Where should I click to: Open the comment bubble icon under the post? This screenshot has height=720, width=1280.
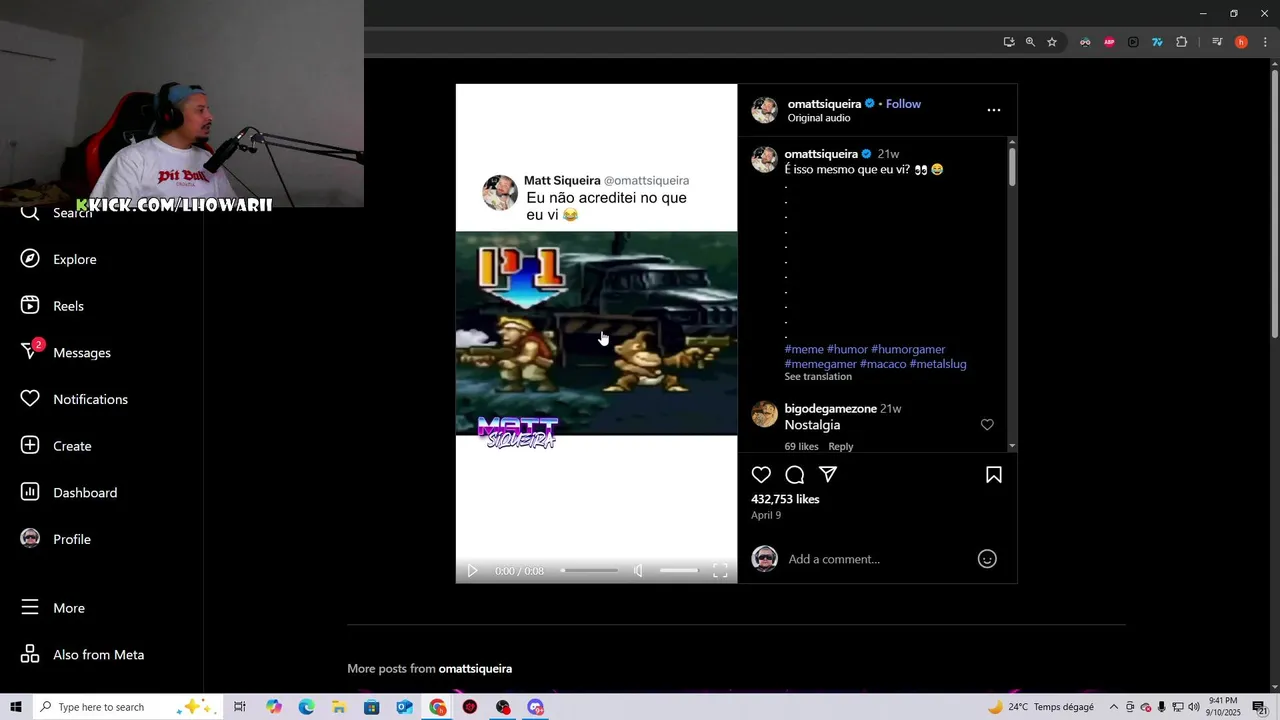pos(795,475)
